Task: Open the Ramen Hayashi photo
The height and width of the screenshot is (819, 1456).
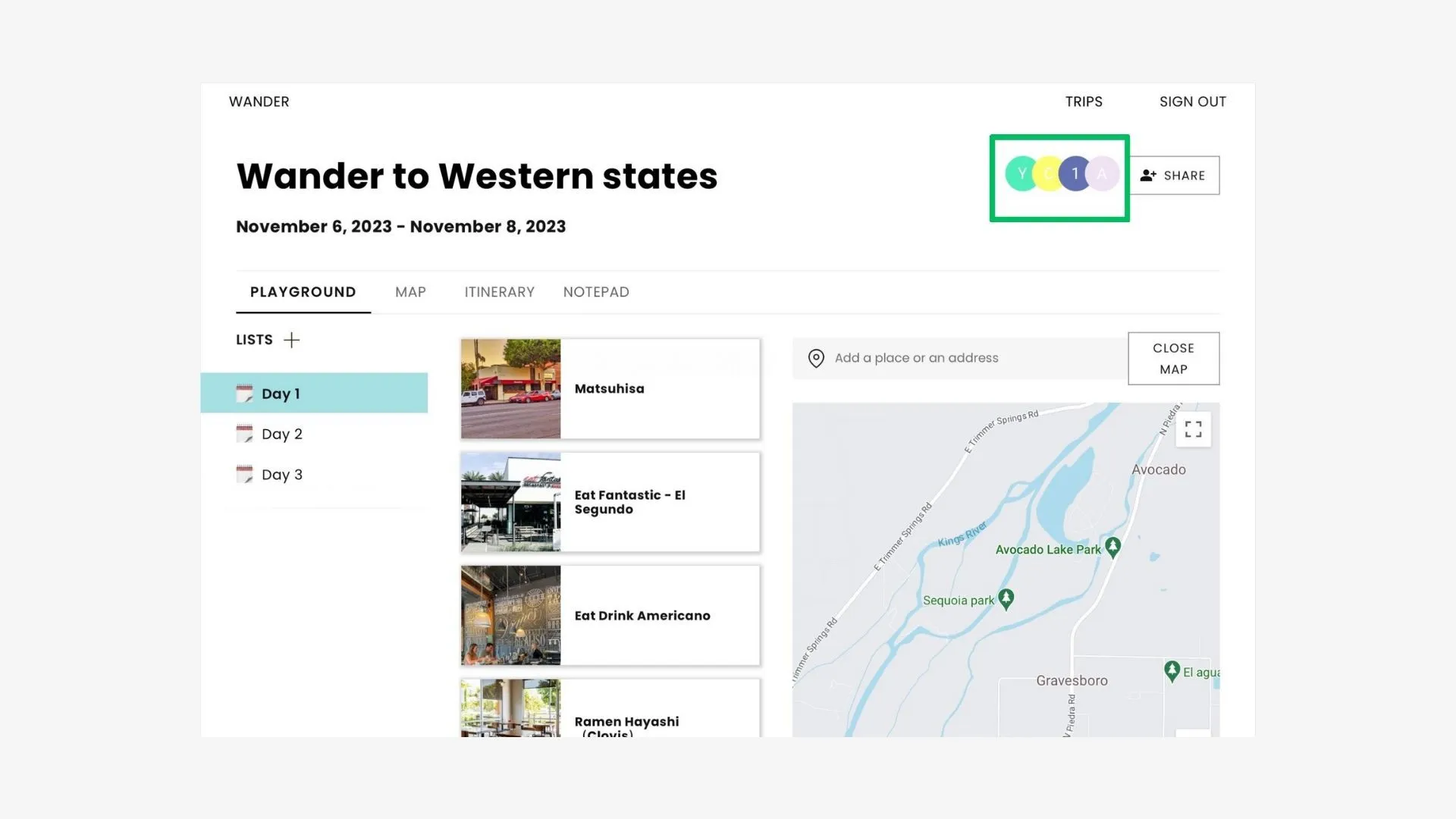Action: coord(510,708)
